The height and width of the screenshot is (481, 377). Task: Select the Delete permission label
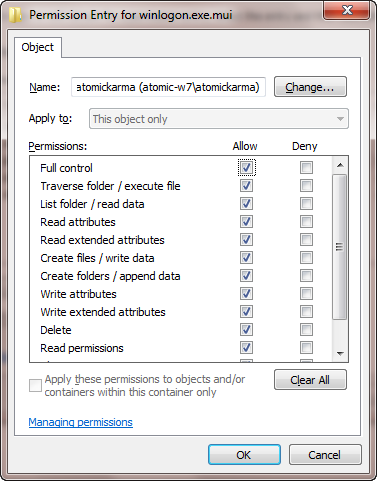pos(56,330)
